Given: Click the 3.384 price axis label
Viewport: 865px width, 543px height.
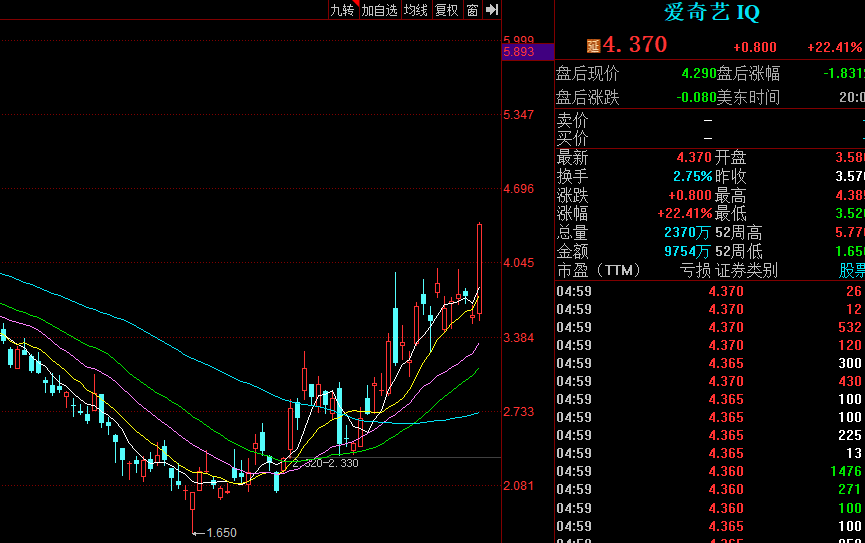Looking at the screenshot, I should [519, 338].
